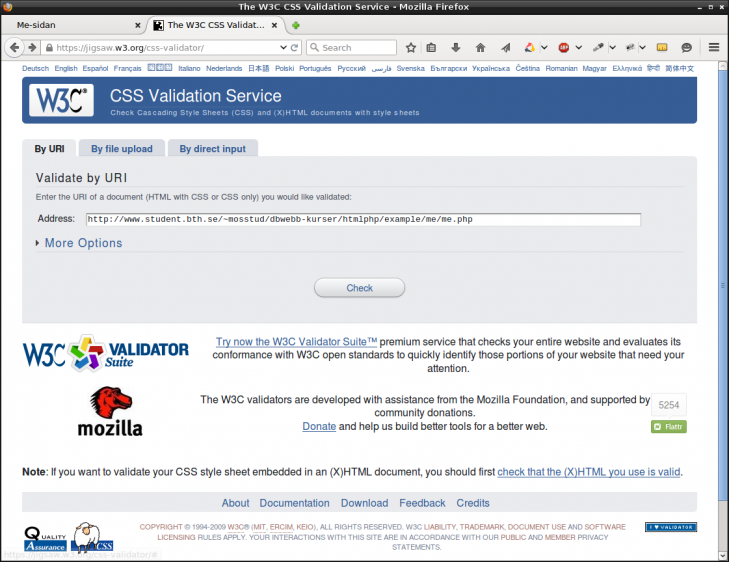
Task: Reload the page with the refresh icon
Action: pyautogui.click(x=294, y=47)
